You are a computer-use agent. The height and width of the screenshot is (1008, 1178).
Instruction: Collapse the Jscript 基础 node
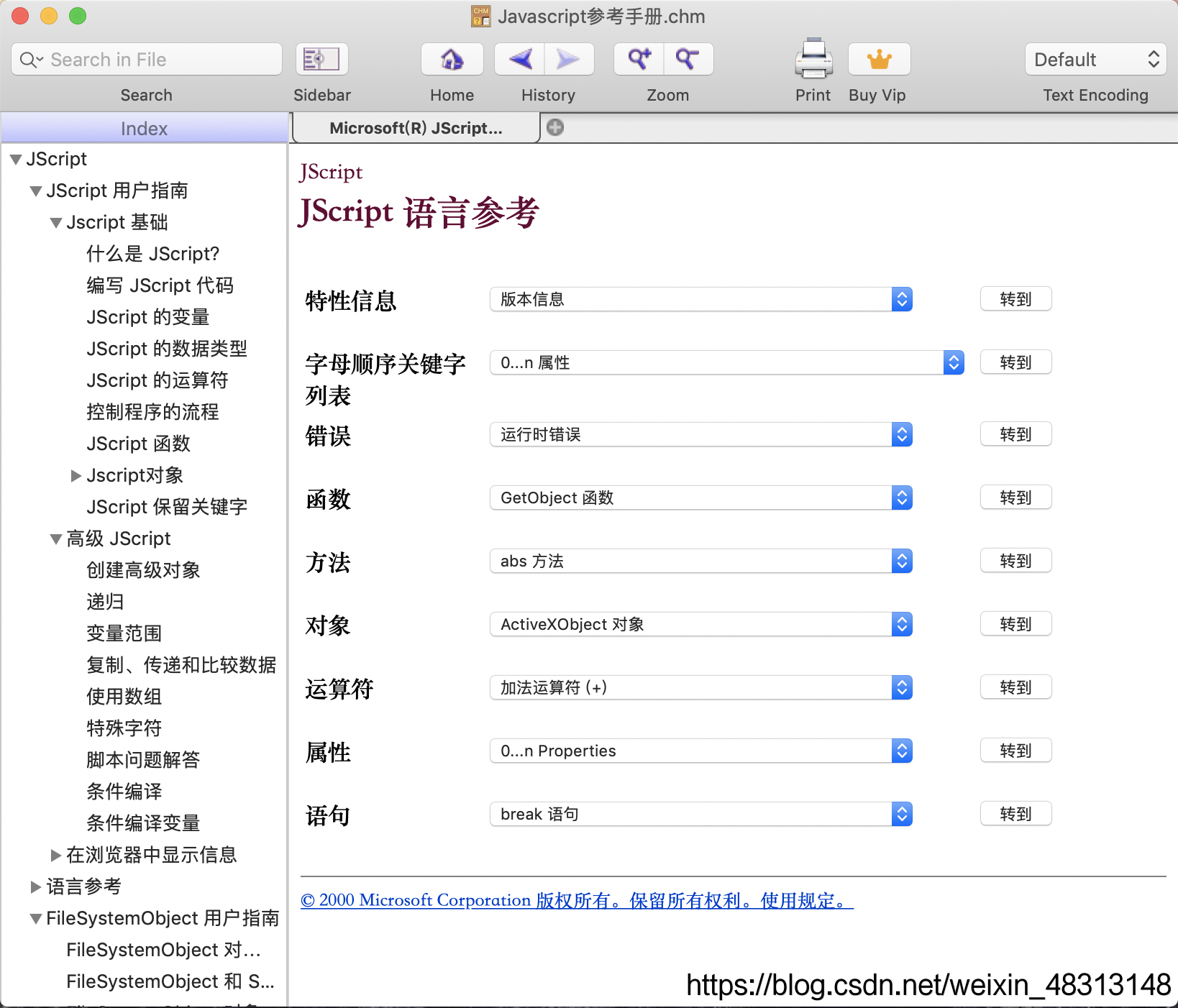(x=56, y=223)
